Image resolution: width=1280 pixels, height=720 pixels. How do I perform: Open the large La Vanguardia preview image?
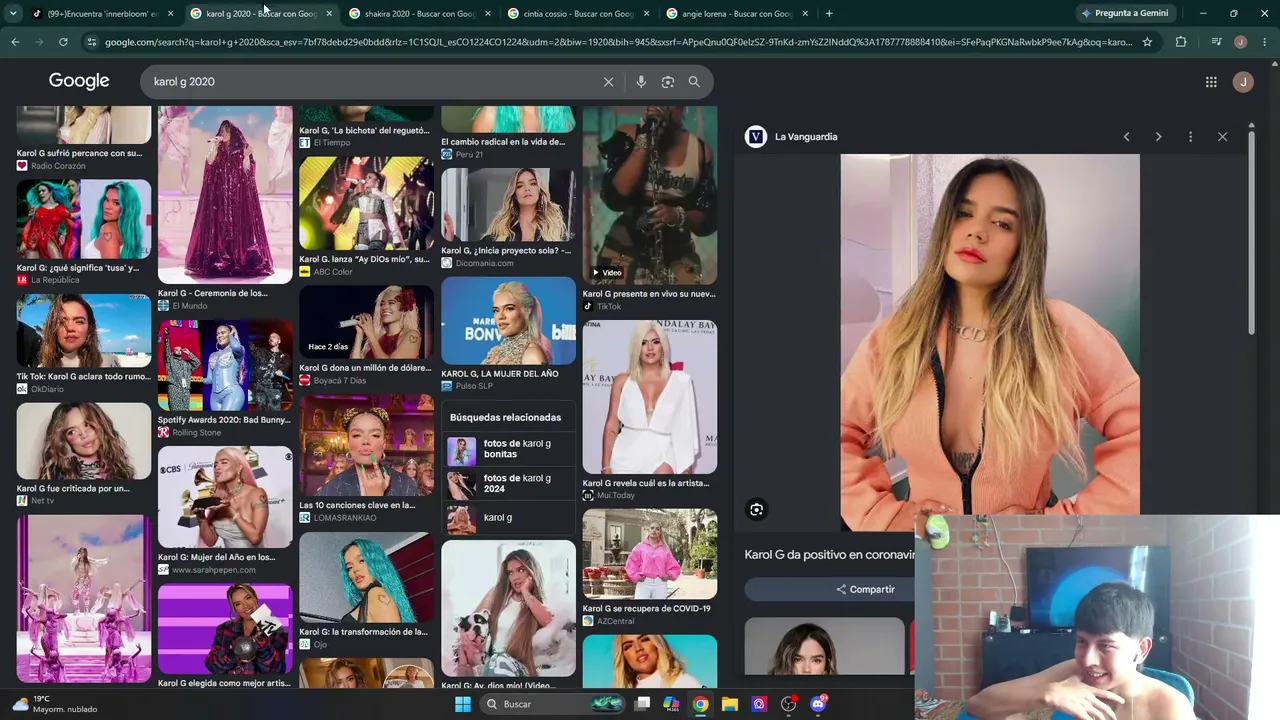click(x=990, y=342)
